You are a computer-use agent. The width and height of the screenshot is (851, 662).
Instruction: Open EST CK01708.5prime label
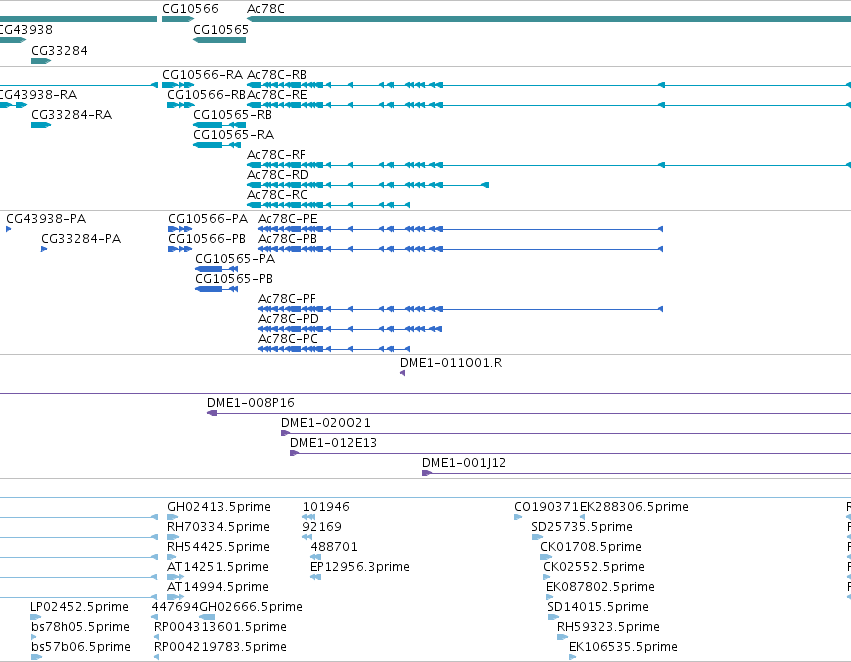click(591, 547)
